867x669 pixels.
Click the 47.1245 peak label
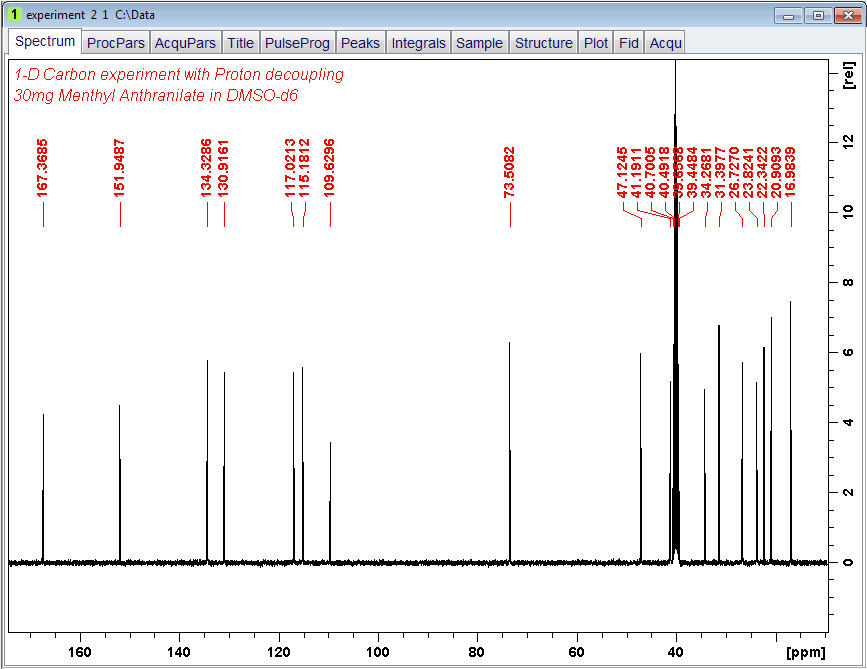tap(622, 172)
